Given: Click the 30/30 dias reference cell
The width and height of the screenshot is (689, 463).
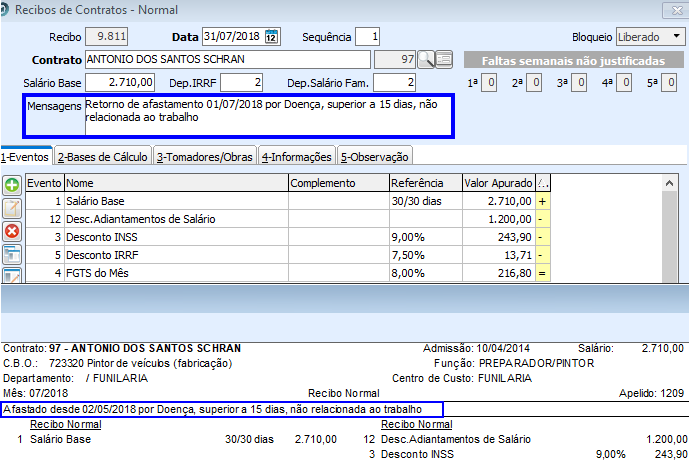Looking at the screenshot, I should pos(426,201).
